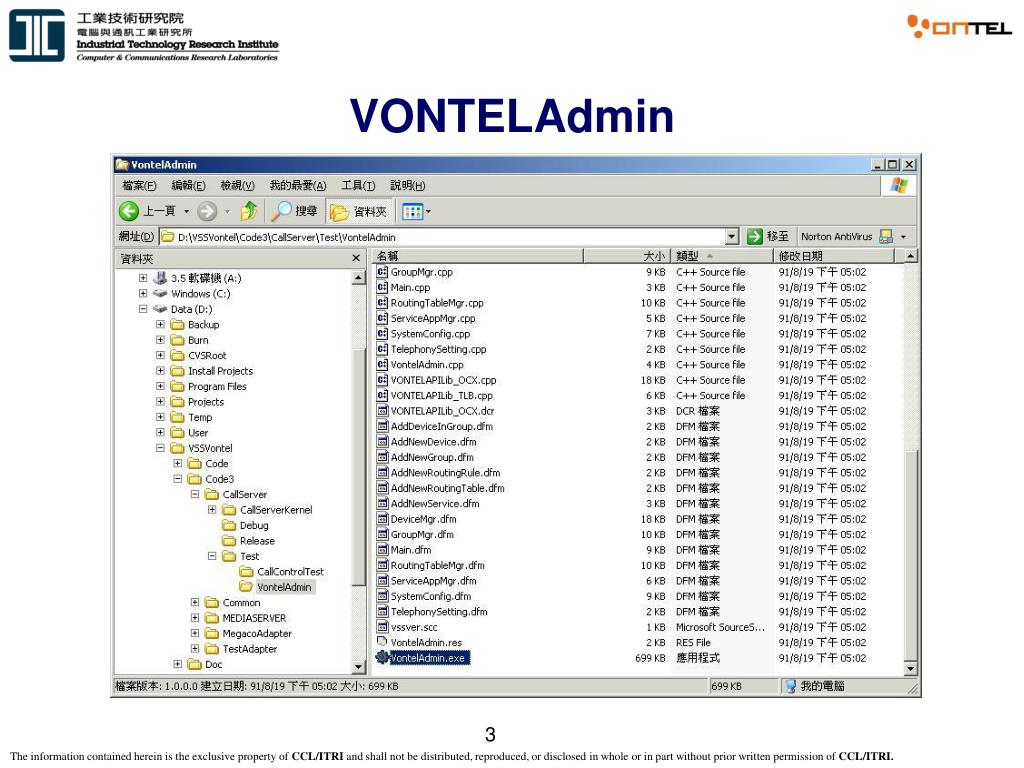Image resolution: width=1024 pixels, height=768 pixels.
Task: Expand the 3.5 floppy drive A: node
Action: [x=143, y=278]
